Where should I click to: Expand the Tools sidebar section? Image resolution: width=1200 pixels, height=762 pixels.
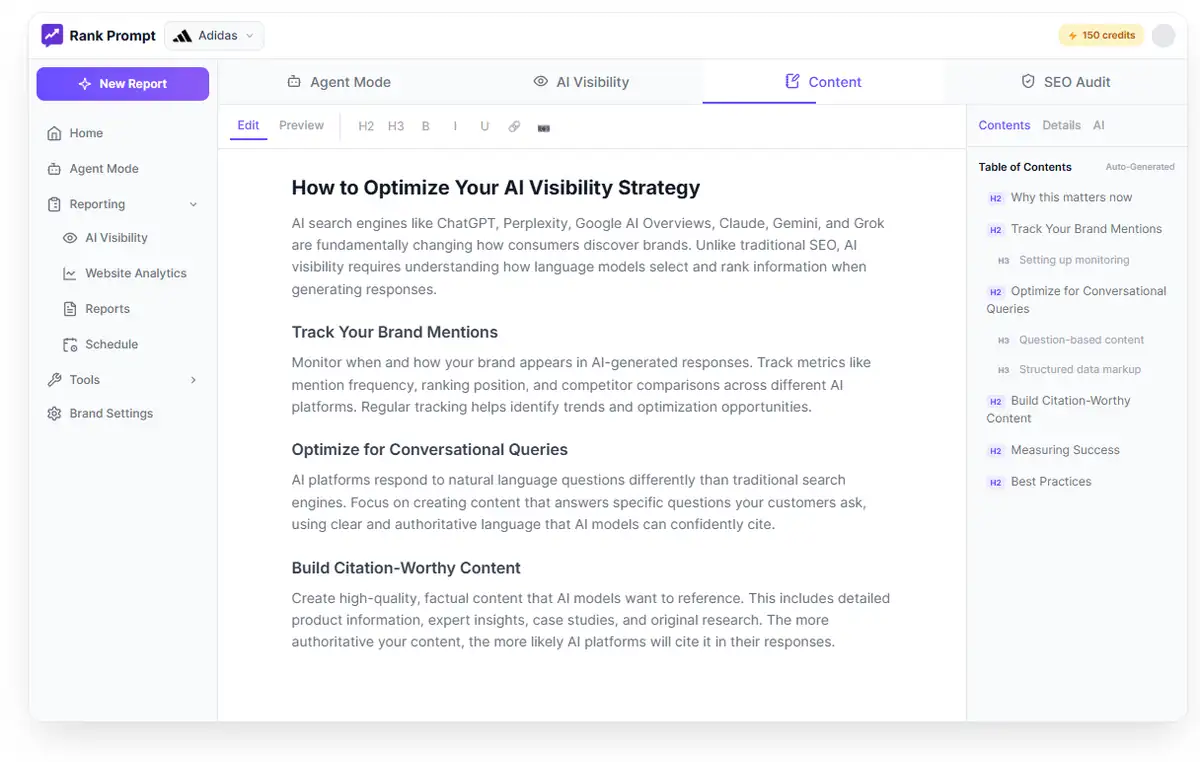[x=193, y=380]
